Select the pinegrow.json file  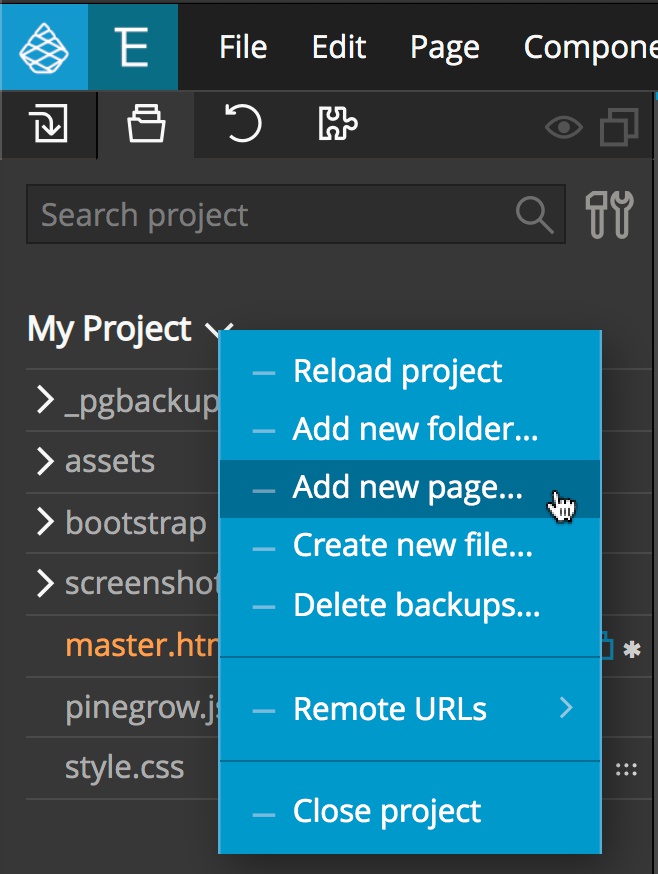tap(142, 708)
